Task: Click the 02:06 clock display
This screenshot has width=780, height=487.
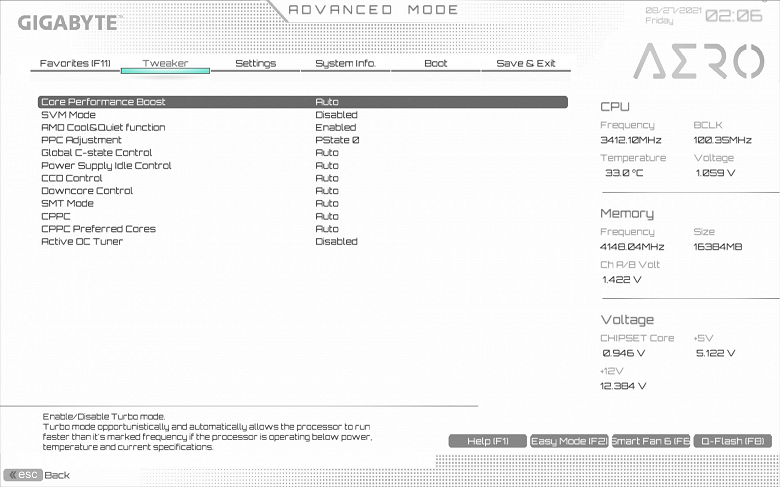Action: tap(734, 16)
